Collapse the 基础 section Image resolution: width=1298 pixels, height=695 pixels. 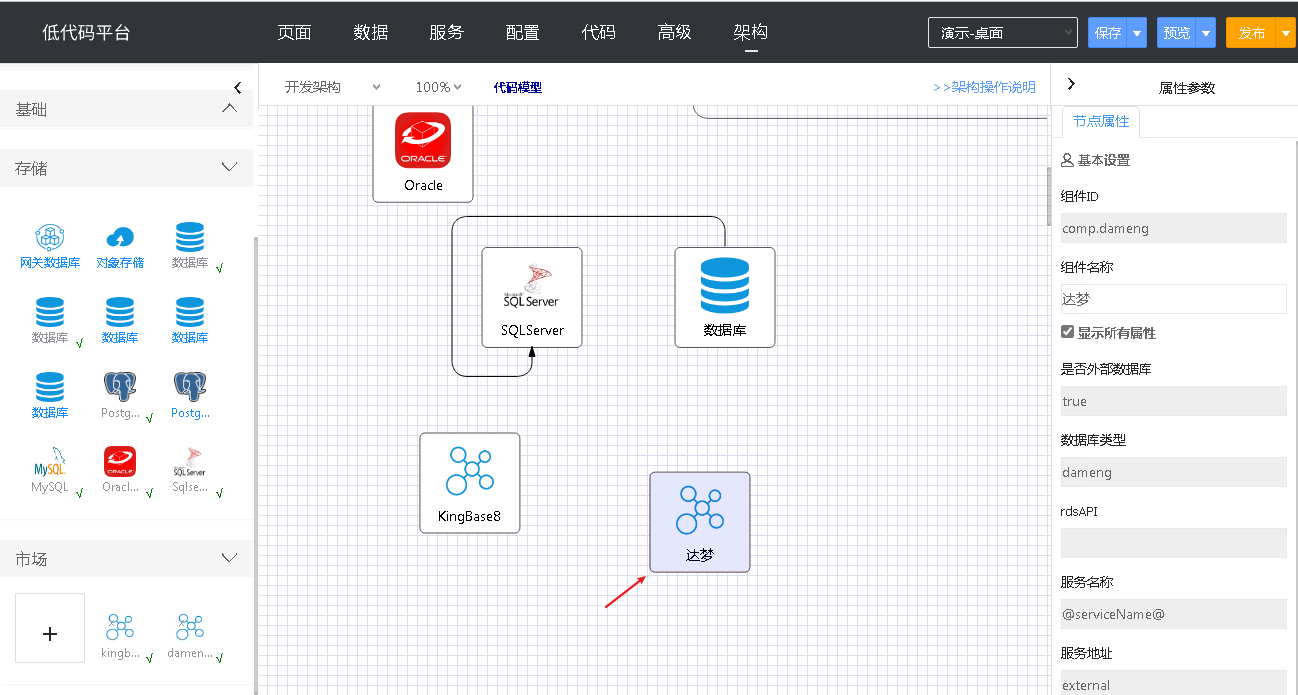(229, 108)
